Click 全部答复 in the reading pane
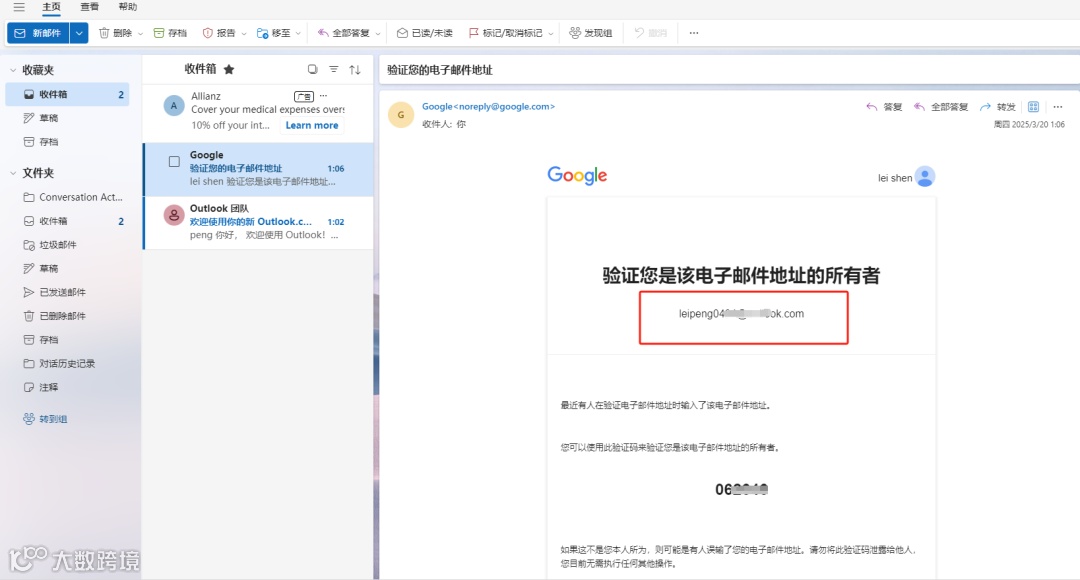 [x=941, y=107]
